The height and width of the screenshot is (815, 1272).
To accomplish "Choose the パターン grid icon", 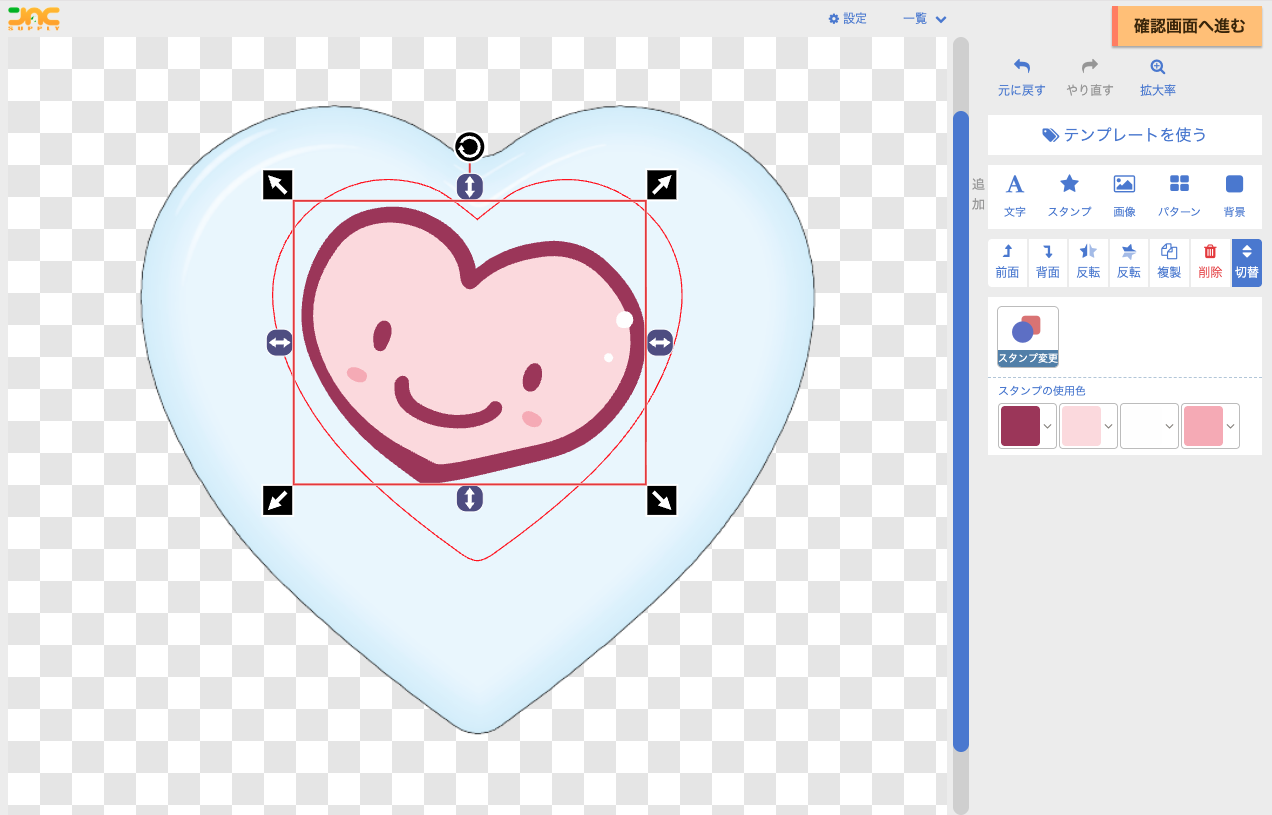I will click(x=1179, y=194).
